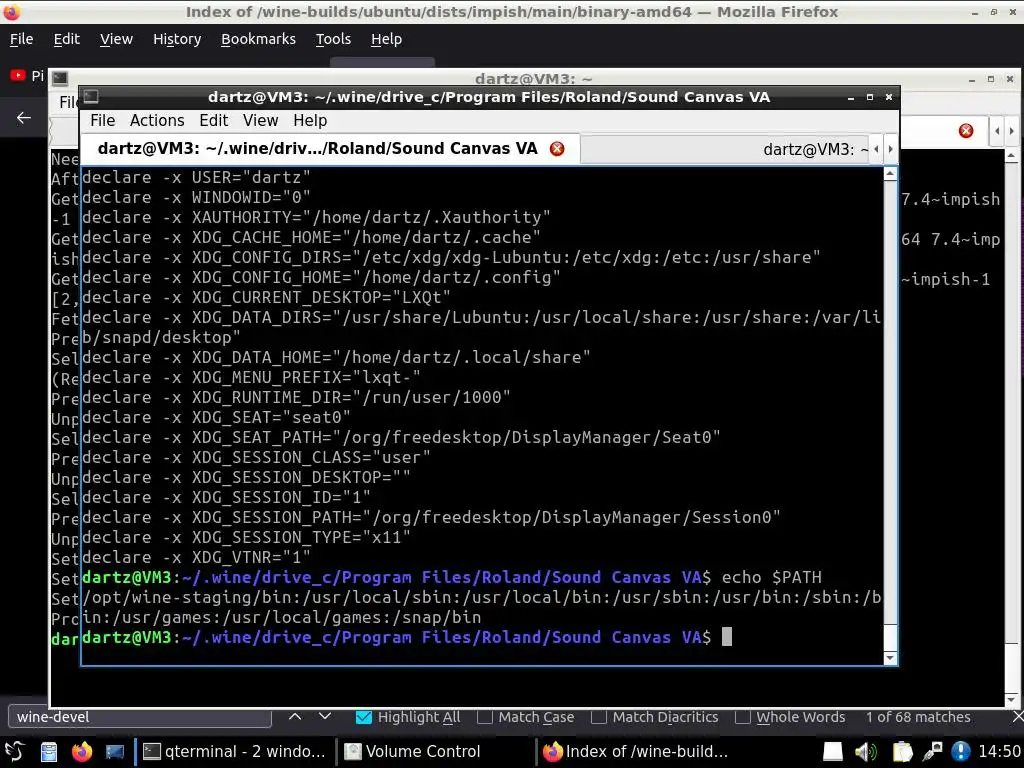1024x768 pixels.
Task: Open Volume Control taskbar button
Action: pos(436,752)
